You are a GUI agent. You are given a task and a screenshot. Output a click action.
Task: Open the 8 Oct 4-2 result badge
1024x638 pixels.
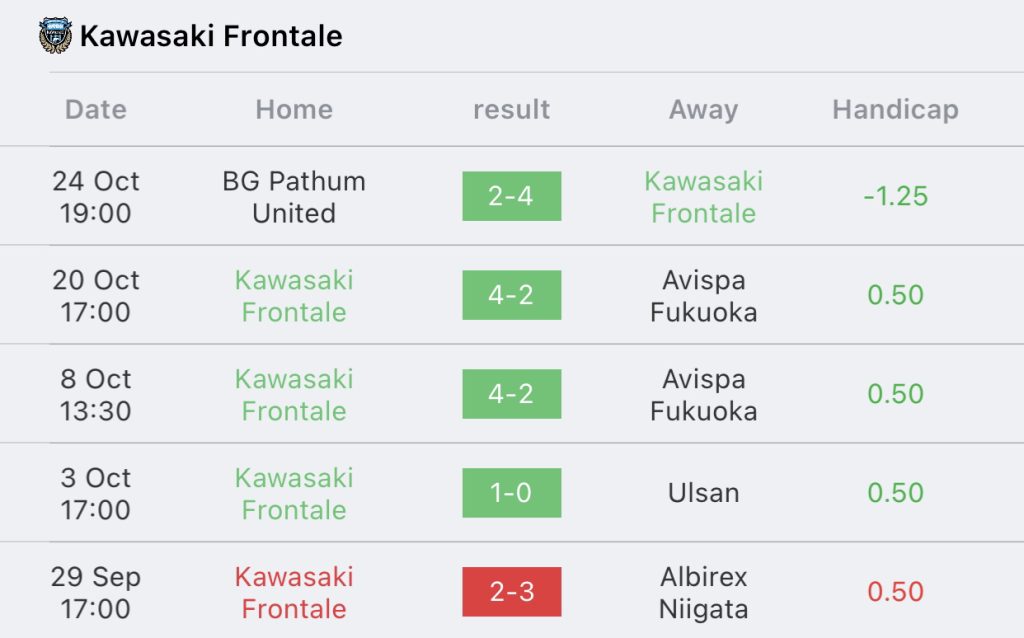(x=511, y=394)
